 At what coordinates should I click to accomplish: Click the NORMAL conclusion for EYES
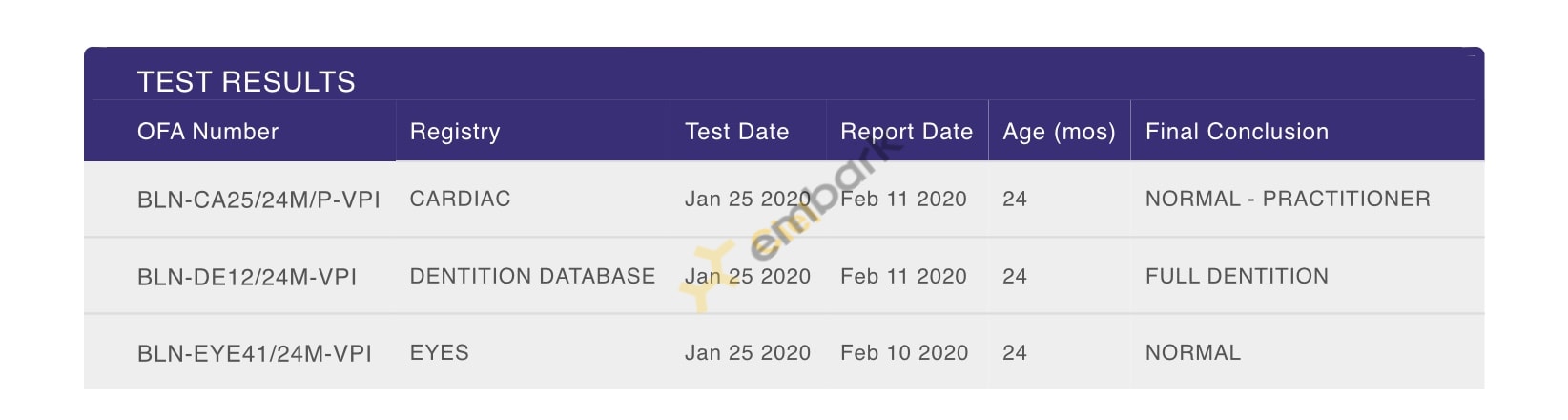click(x=1193, y=352)
